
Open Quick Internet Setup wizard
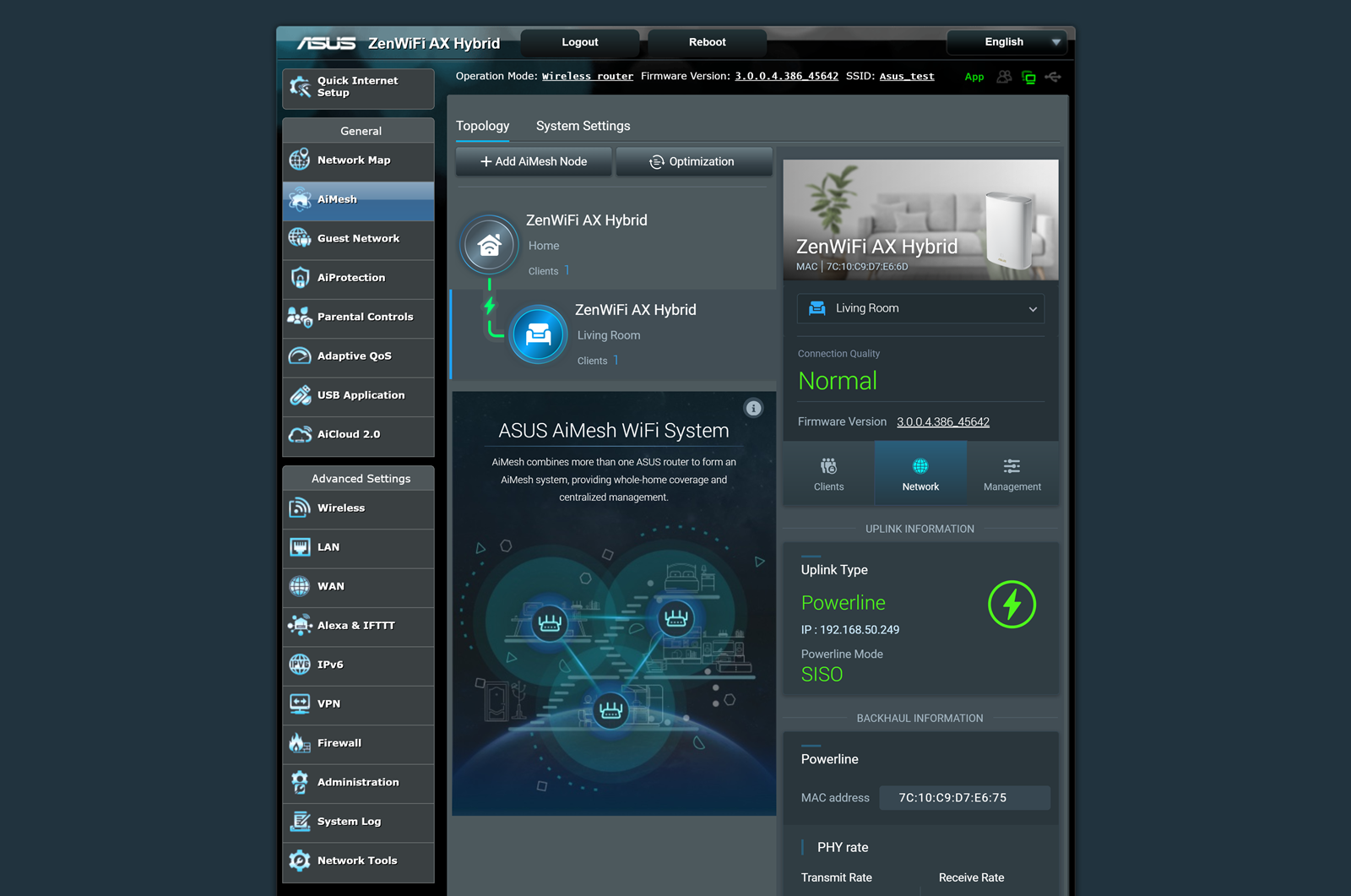[x=358, y=88]
